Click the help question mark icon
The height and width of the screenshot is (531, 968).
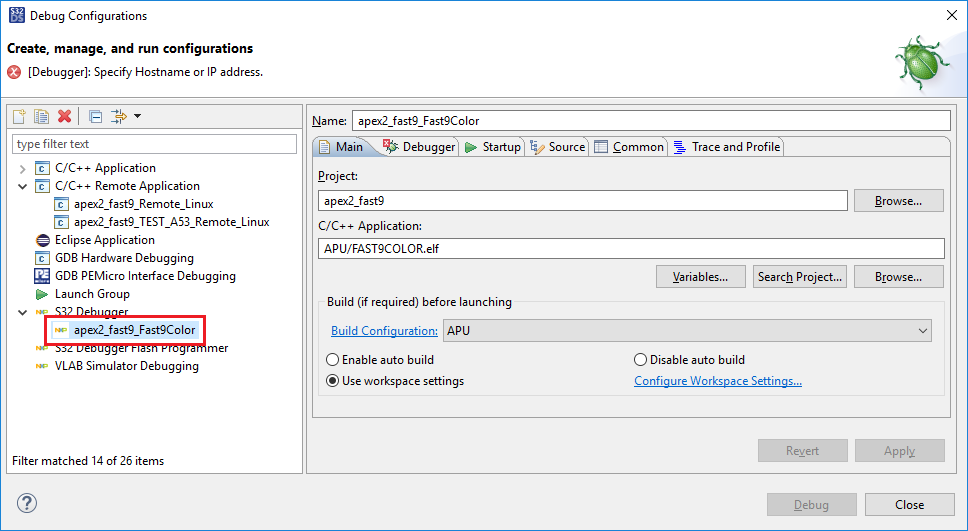[27, 503]
